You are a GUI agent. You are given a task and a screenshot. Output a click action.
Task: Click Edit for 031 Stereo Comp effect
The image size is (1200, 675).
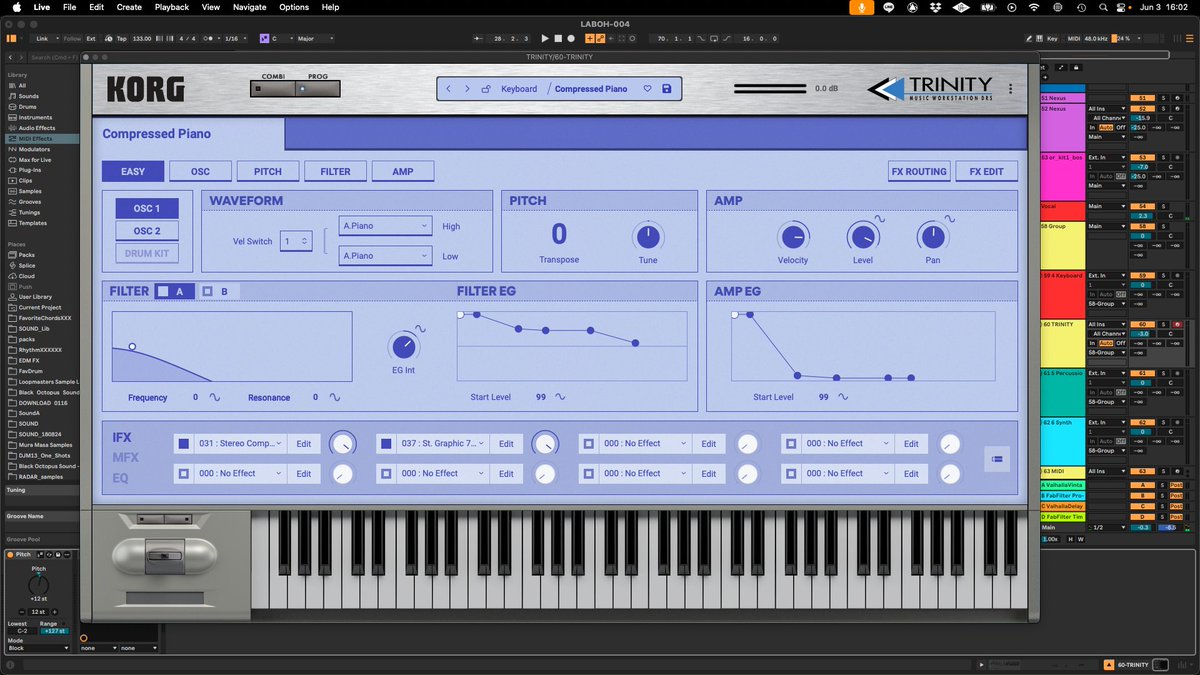tap(304, 443)
